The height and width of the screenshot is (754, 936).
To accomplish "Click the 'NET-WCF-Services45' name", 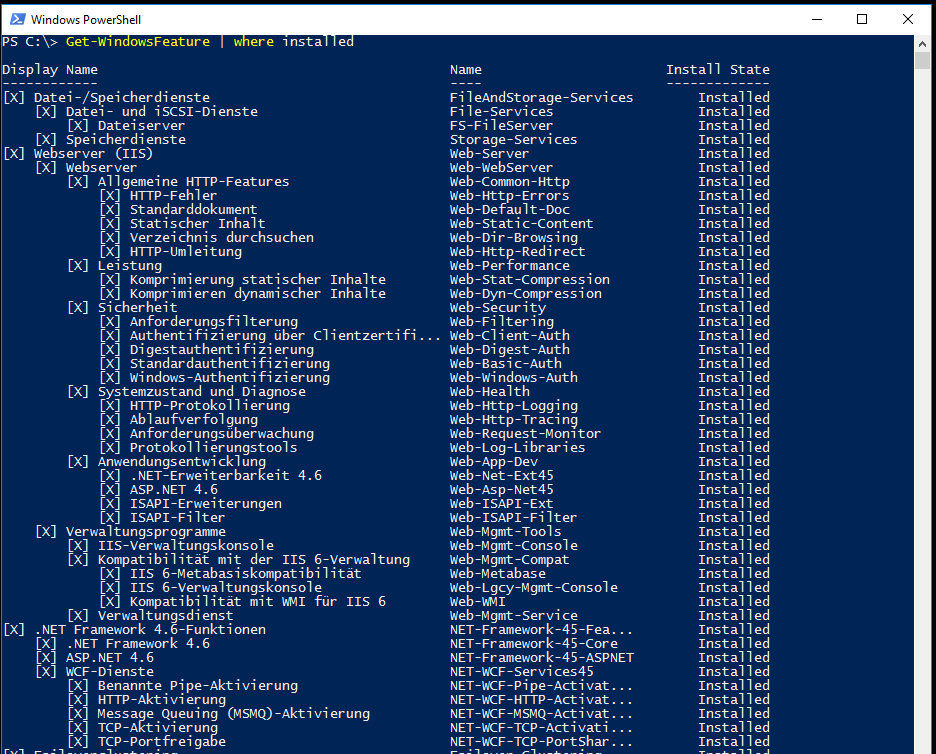I will tap(522, 672).
